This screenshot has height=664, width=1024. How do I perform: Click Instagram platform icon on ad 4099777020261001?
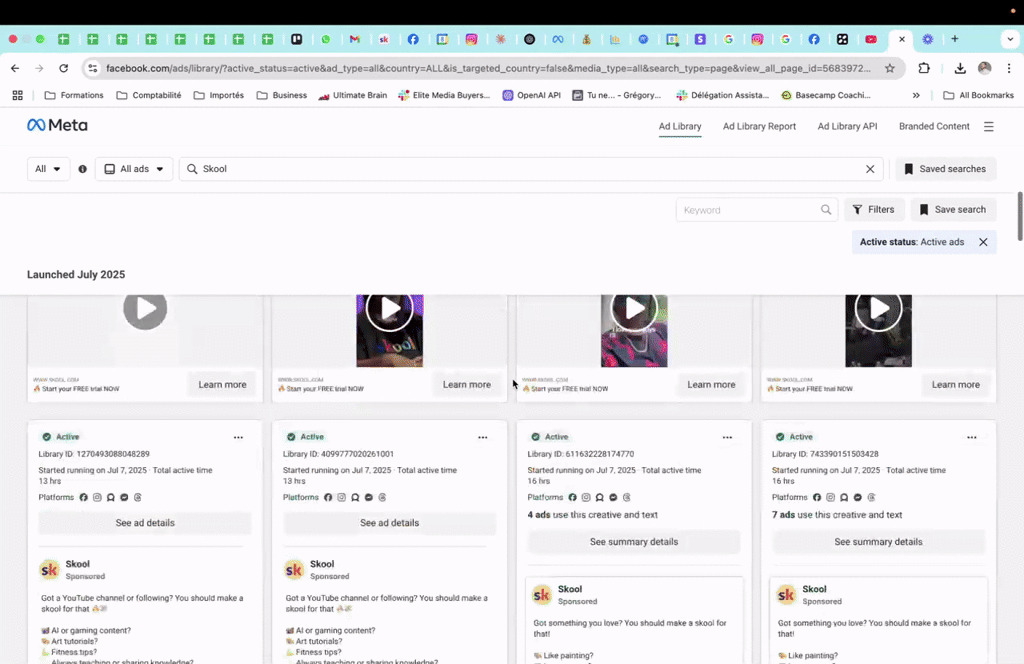tap(342, 498)
